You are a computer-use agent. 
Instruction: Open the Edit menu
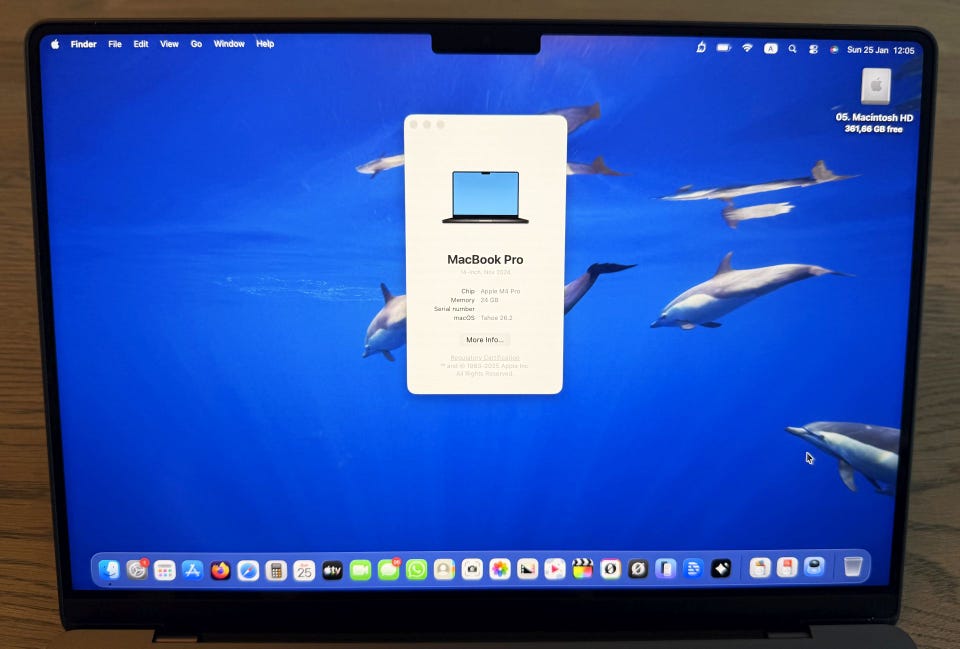tap(141, 44)
